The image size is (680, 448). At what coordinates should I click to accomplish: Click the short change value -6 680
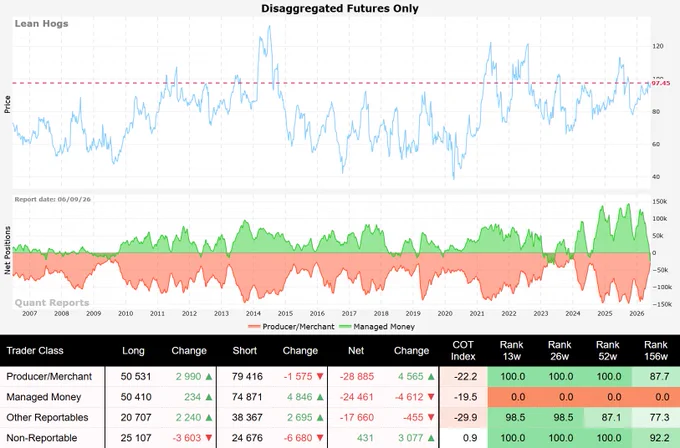click(298, 438)
